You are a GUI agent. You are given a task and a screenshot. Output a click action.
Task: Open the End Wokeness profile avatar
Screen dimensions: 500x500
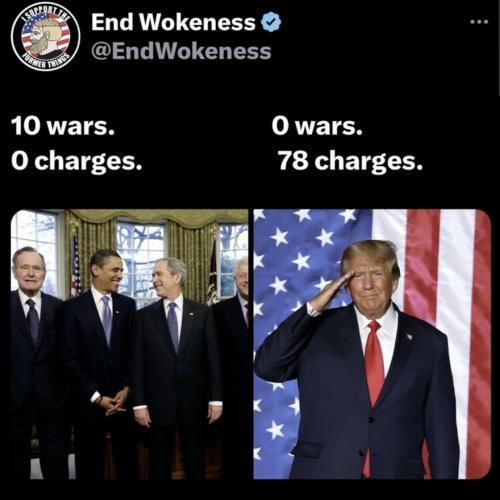(46, 37)
